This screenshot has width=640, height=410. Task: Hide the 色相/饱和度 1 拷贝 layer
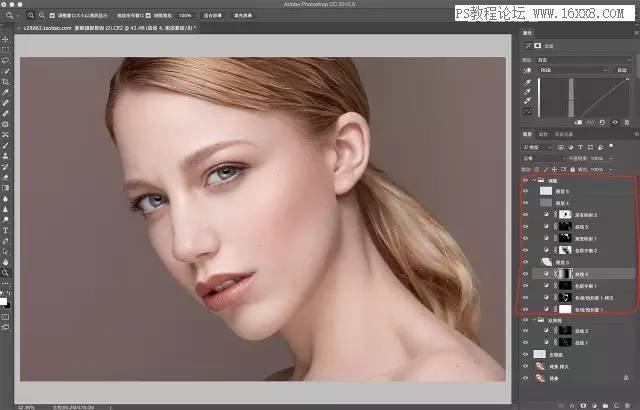tap(526, 298)
